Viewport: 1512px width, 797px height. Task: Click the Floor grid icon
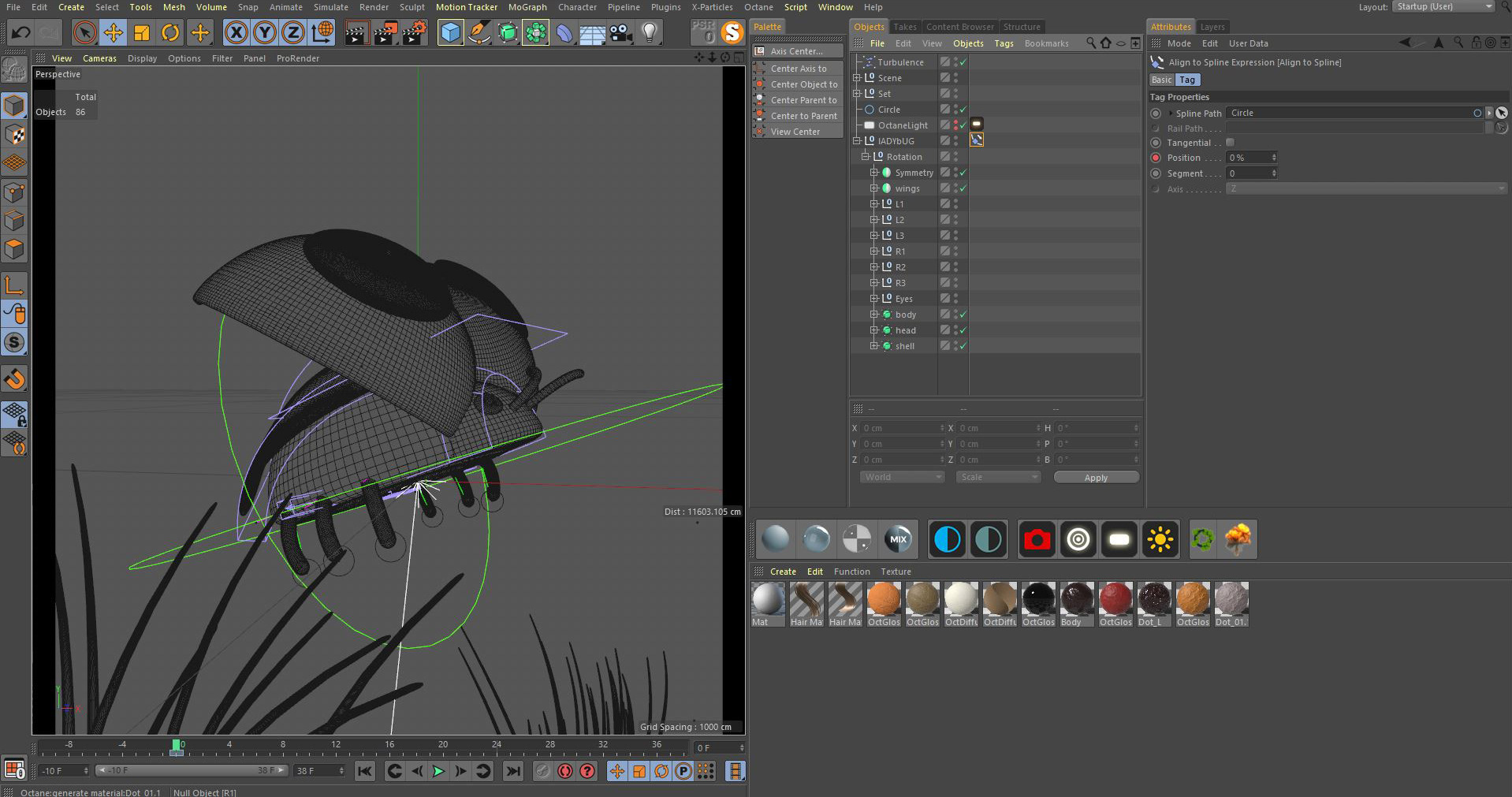592,32
